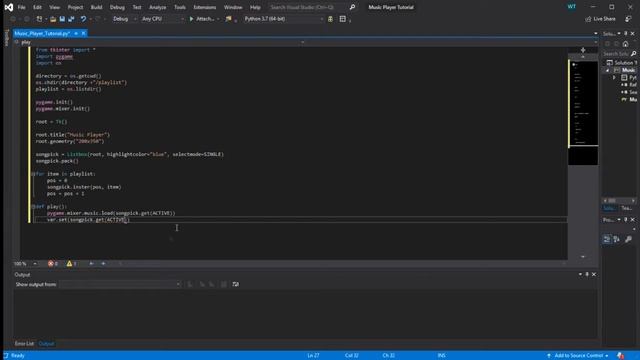Image resolution: width=640 pixels, height=360 pixels.
Task: Open the Edit menu
Action: 37,7
